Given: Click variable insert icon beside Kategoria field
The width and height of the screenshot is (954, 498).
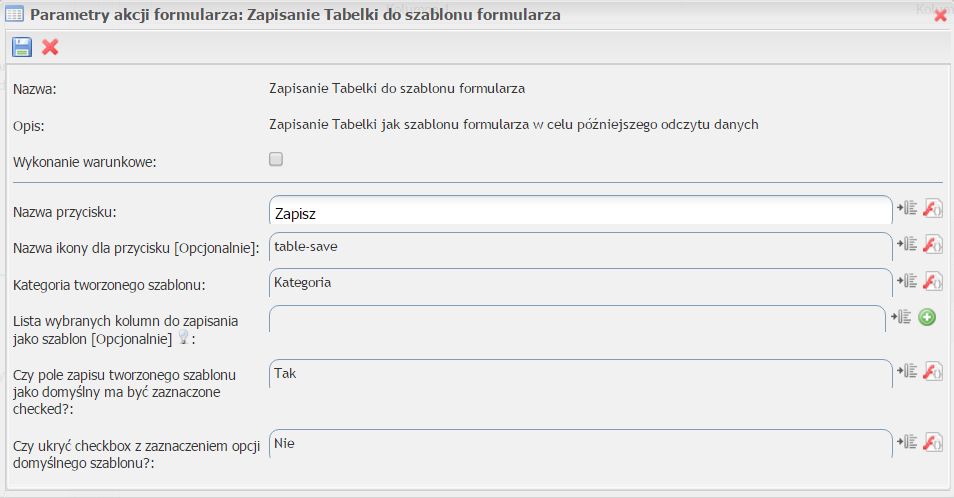Looking at the screenshot, I should 907,280.
